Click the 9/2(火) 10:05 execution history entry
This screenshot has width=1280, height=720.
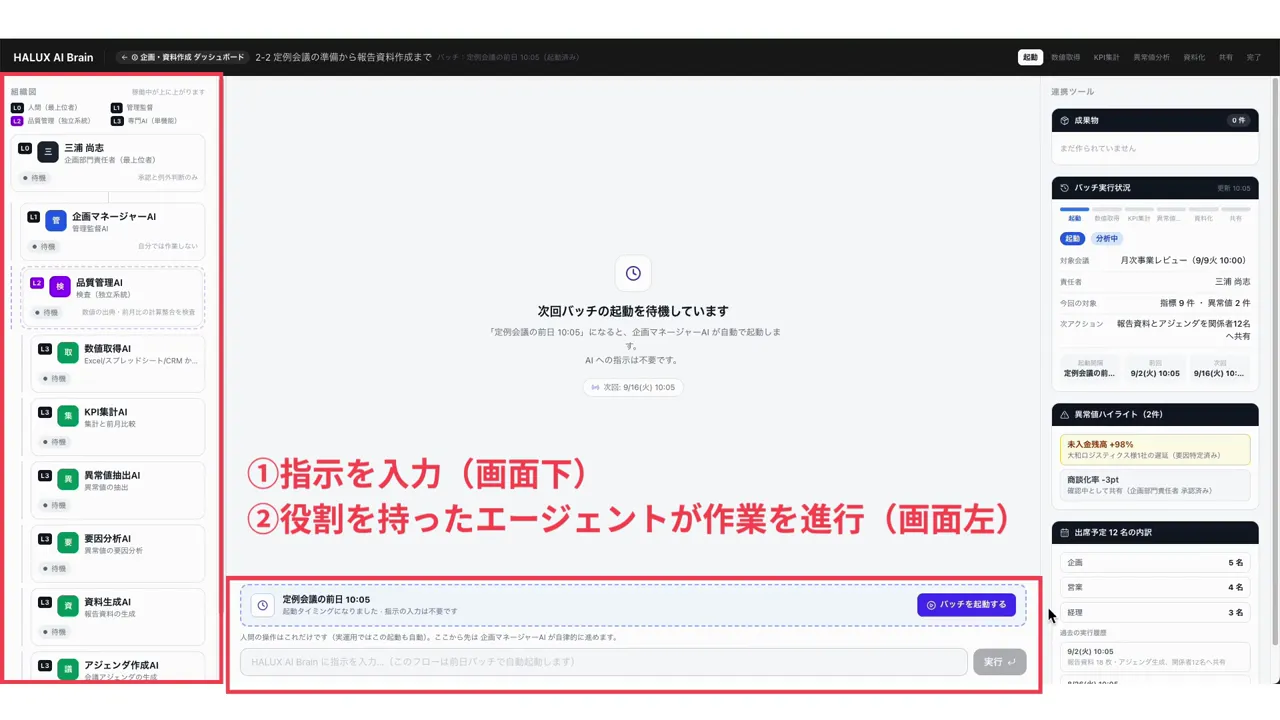(x=1155, y=656)
